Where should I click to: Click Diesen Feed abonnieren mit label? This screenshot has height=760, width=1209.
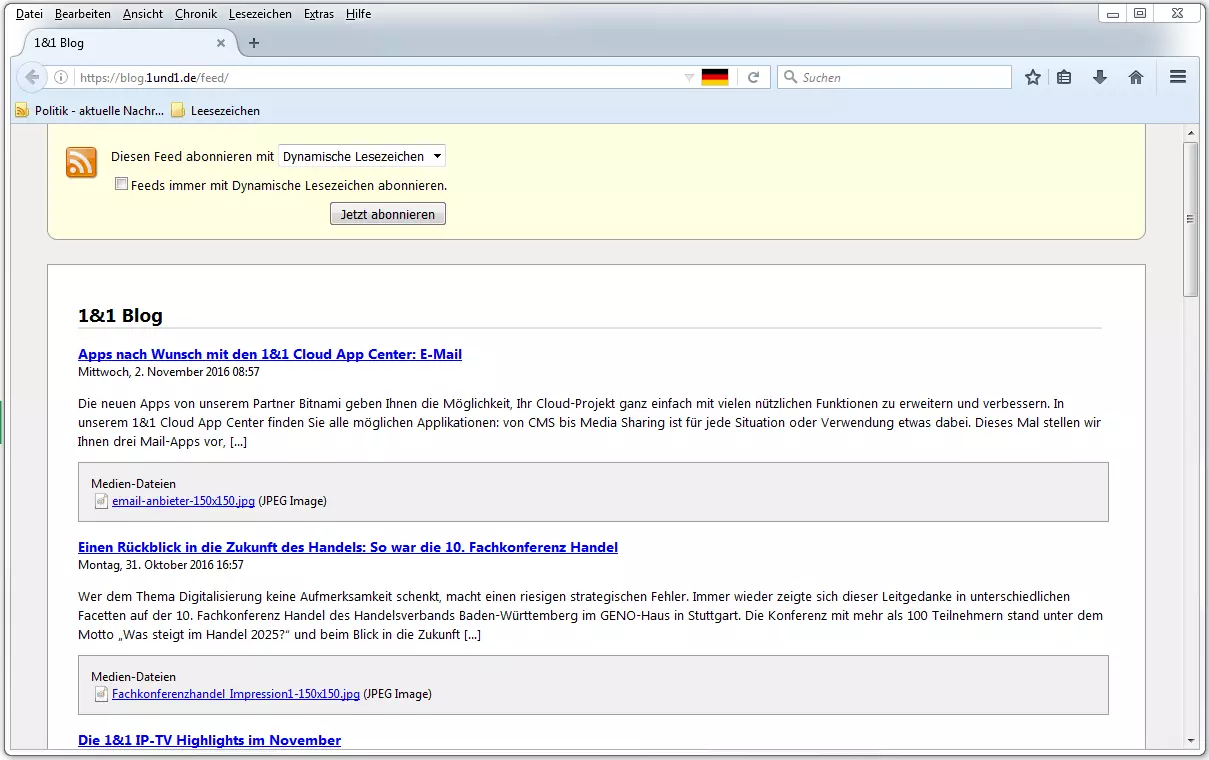pyautogui.click(x=192, y=157)
